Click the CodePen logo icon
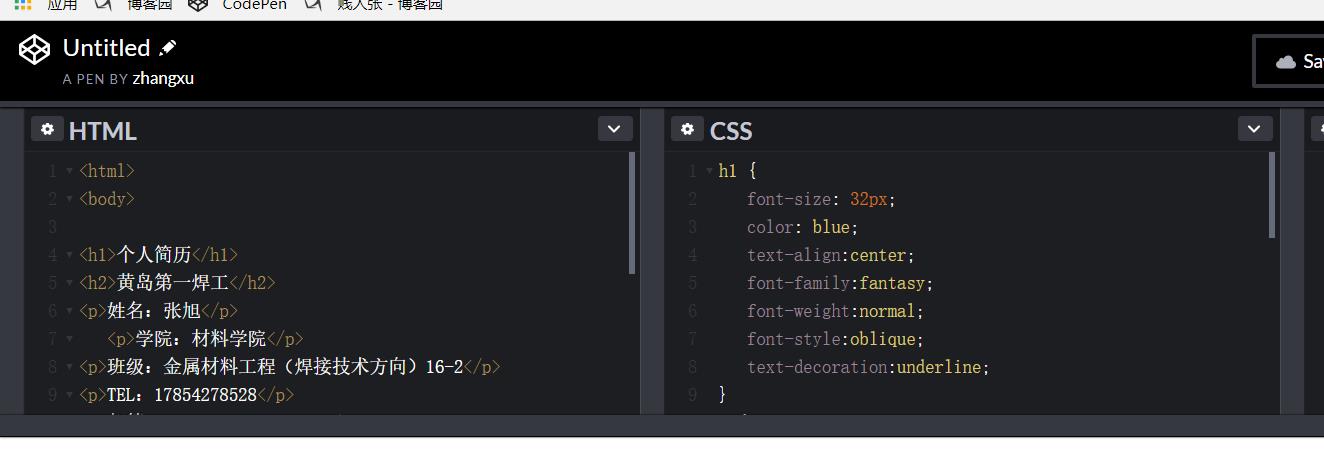 35,49
